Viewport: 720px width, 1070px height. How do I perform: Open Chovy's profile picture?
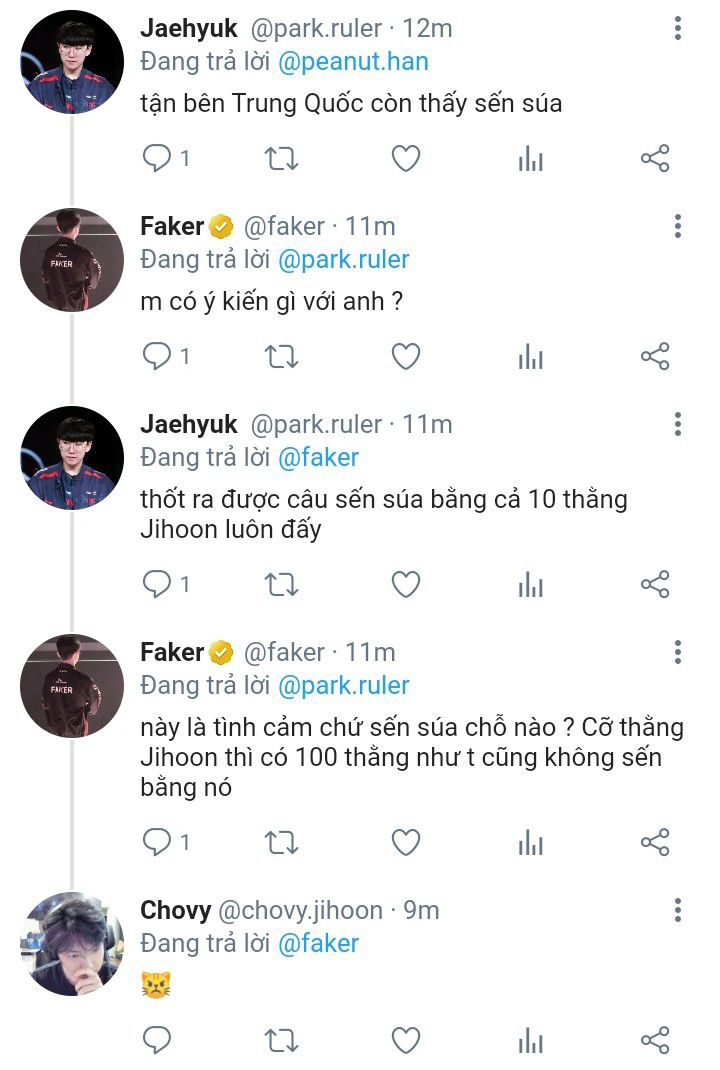72,944
